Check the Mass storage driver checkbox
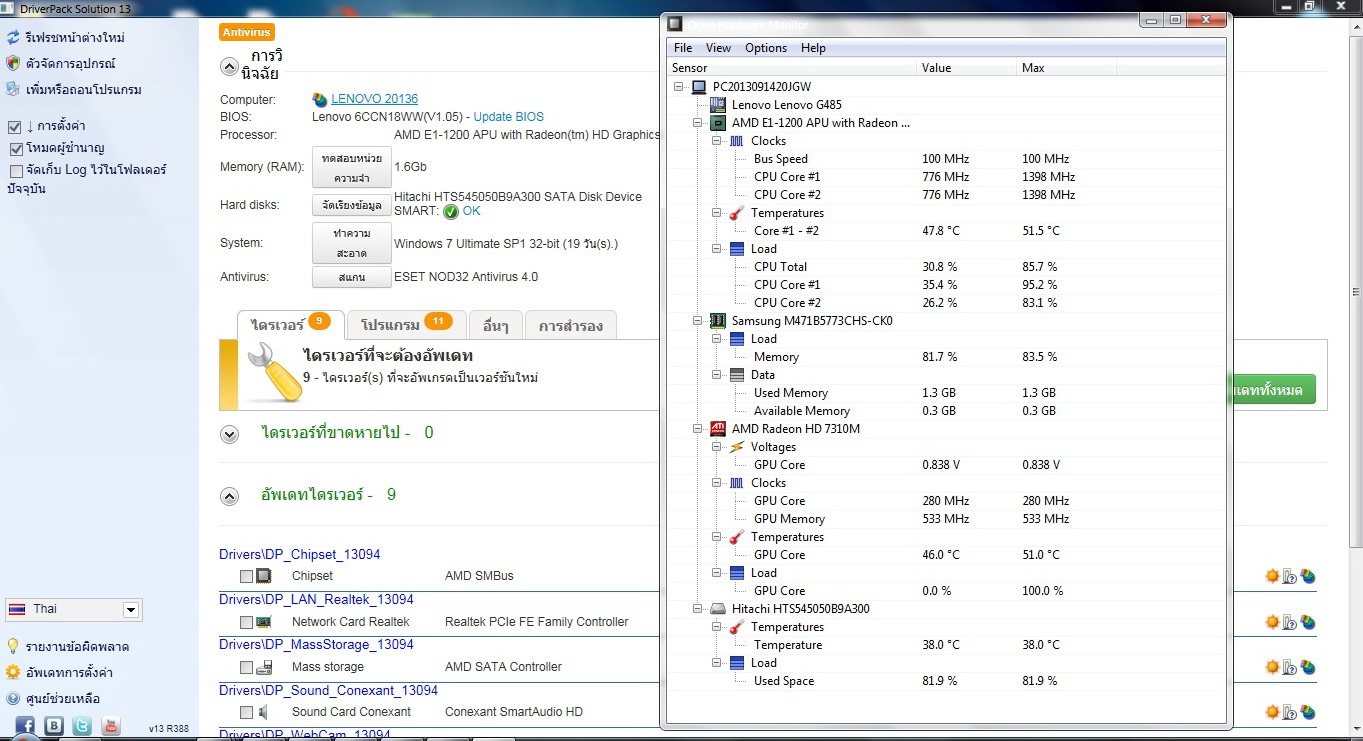Viewport: 1363px width, 741px height. (x=246, y=667)
